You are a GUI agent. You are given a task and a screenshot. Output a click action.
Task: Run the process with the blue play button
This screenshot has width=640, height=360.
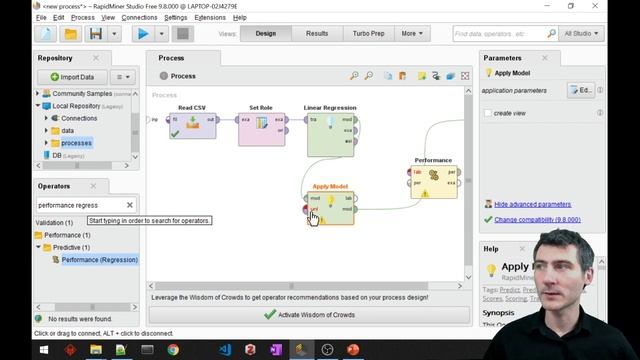(x=143, y=34)
